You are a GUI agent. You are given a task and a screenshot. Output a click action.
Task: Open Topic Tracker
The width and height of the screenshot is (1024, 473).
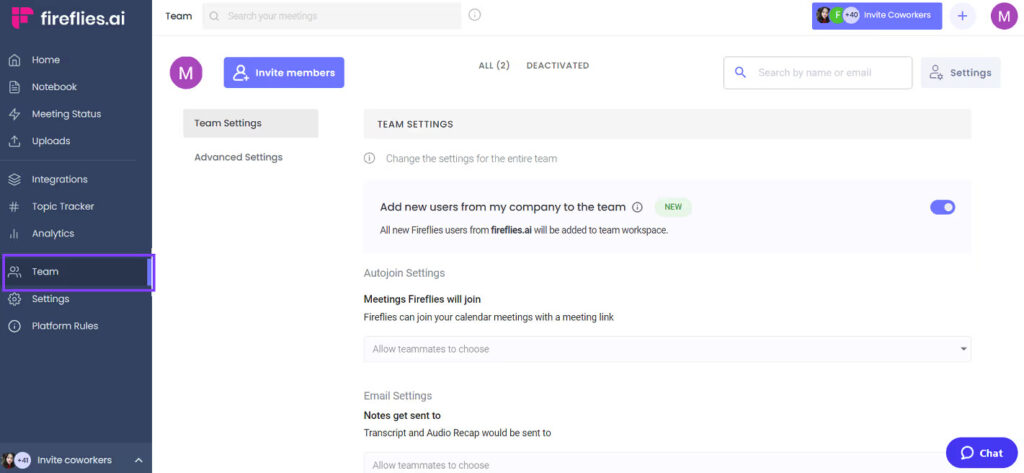pos(62,207)
